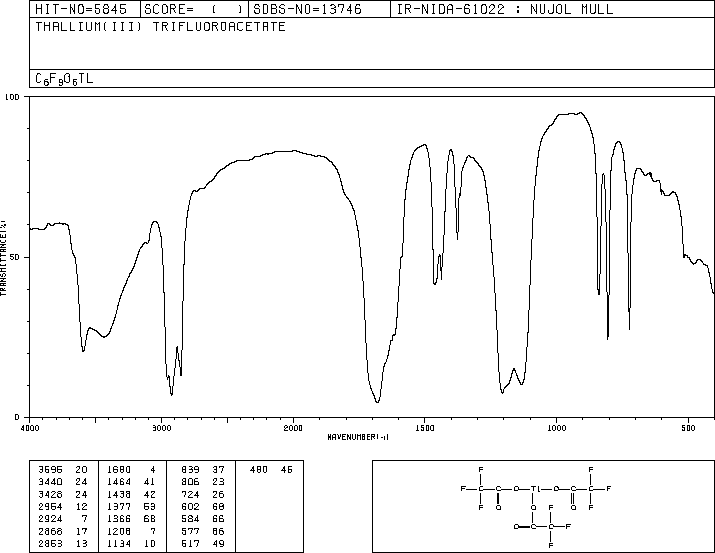Click the TRANSMITTANCE vertical axis title

click(x=3, y=258)
